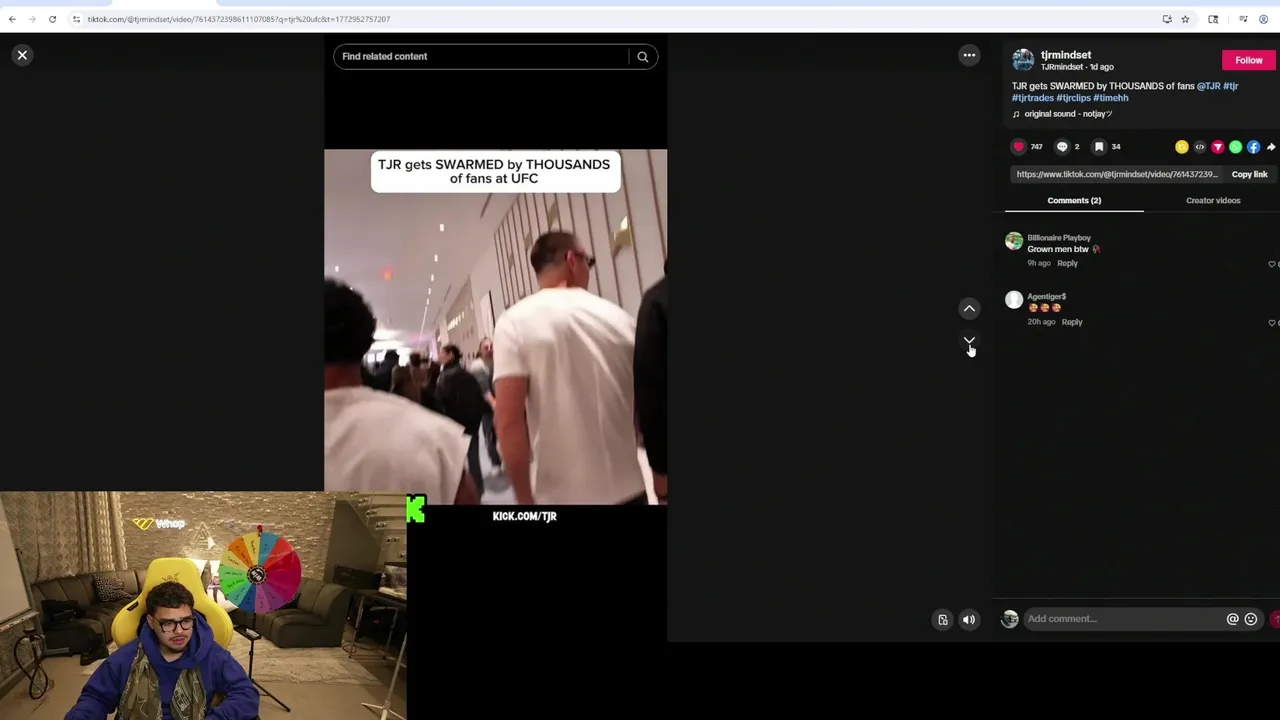Open the three-dot more options menu
This screenshot has width=1280, height=720.
969,55
